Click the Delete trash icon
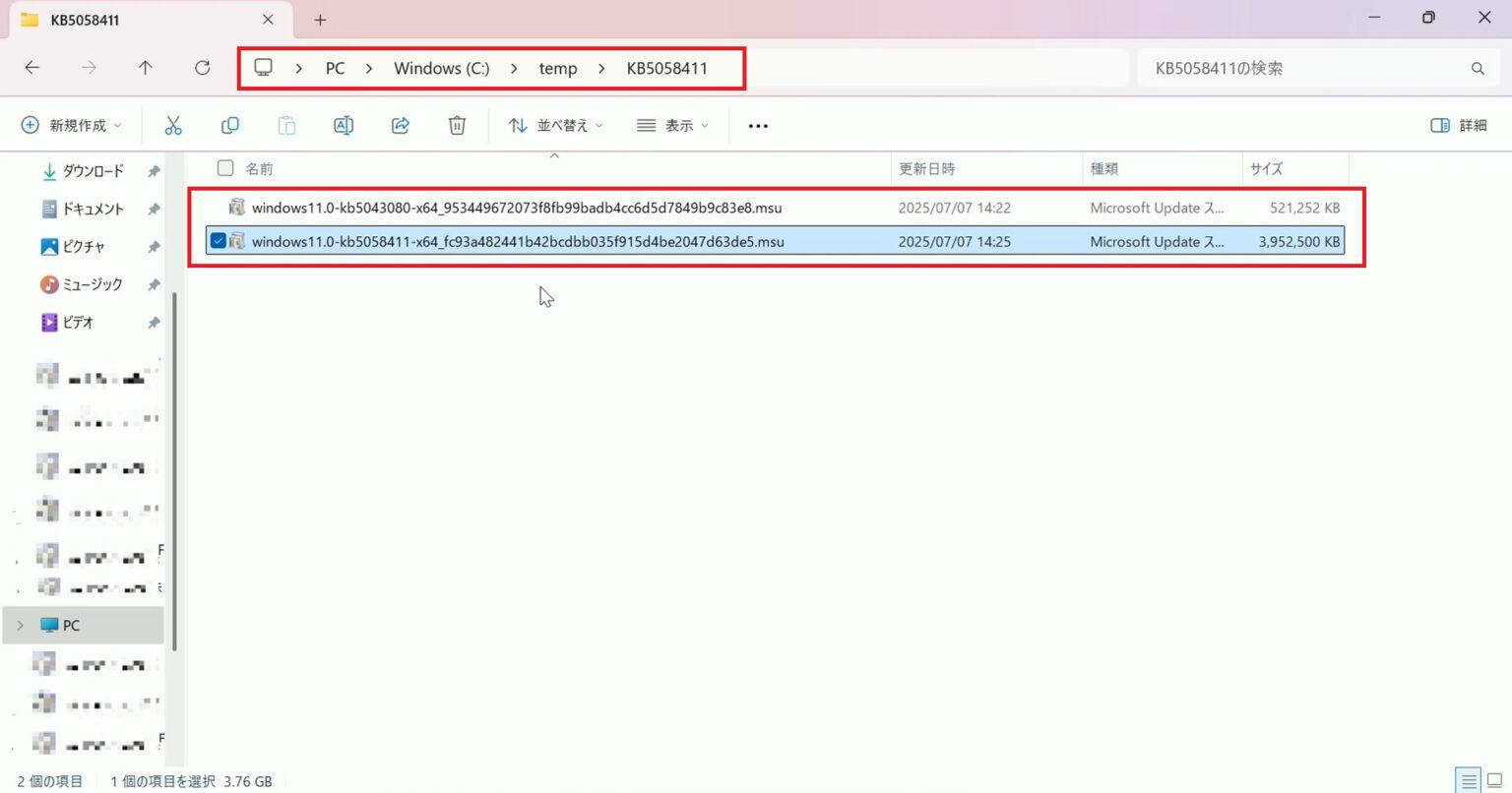 tap(456, 125)
